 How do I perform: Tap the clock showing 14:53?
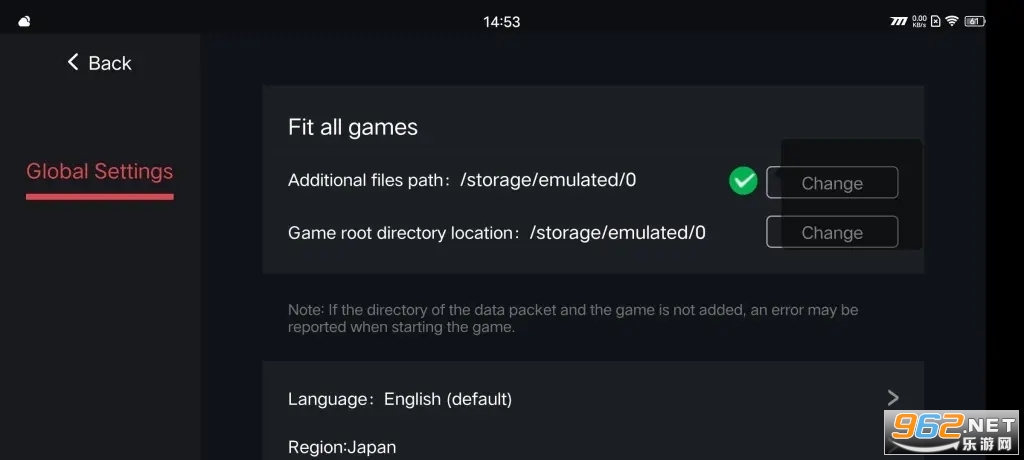click(x=501, y=21)
